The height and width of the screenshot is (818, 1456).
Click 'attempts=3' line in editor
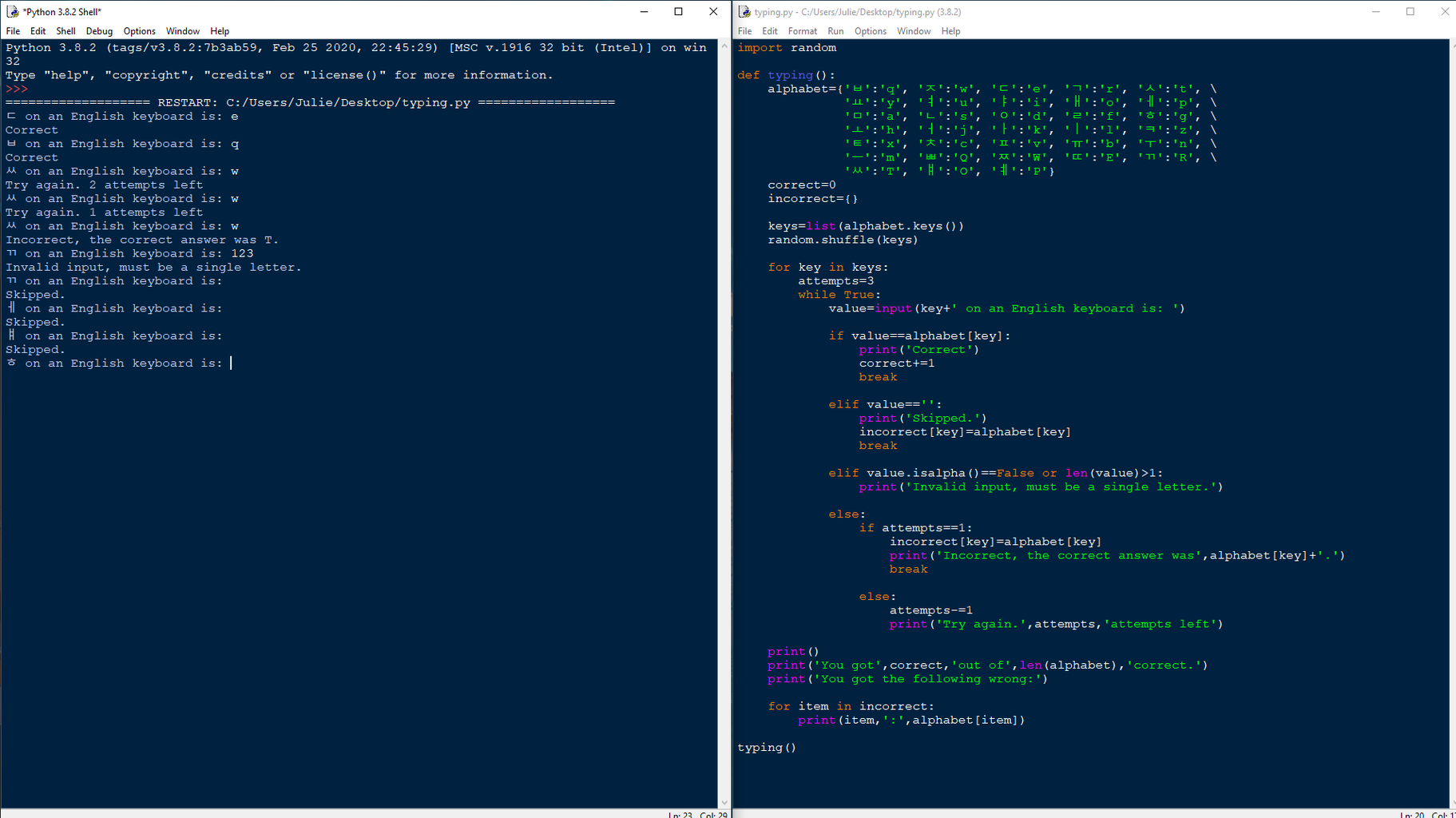(836, 281)
